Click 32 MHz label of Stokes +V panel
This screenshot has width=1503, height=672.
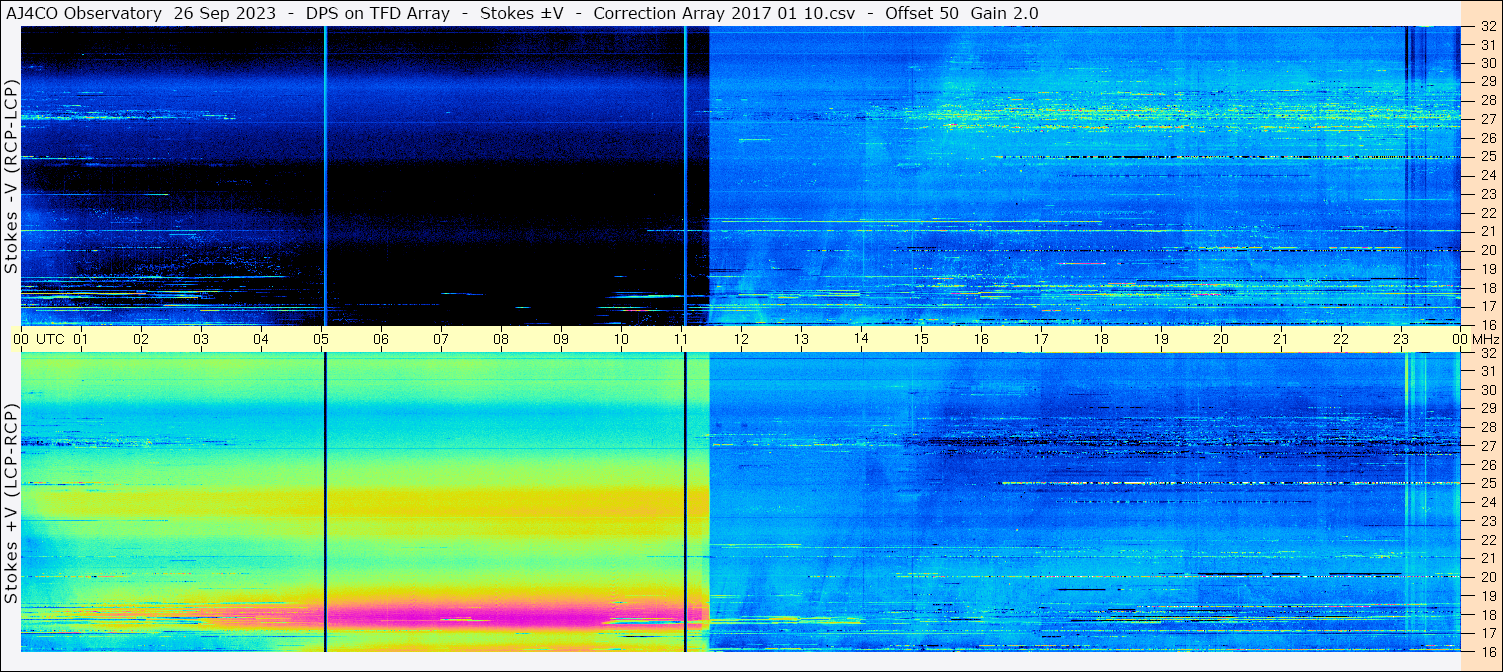[1487, 353]
